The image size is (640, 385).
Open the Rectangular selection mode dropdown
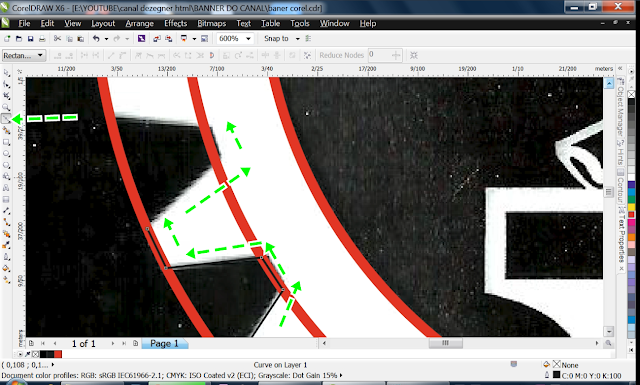point(23,55)
